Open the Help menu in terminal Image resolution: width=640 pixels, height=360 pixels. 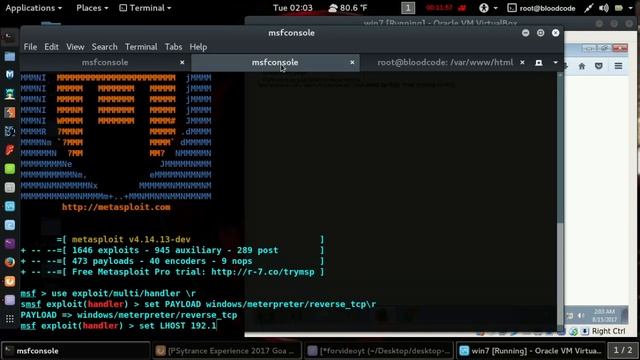click(198, 47)
